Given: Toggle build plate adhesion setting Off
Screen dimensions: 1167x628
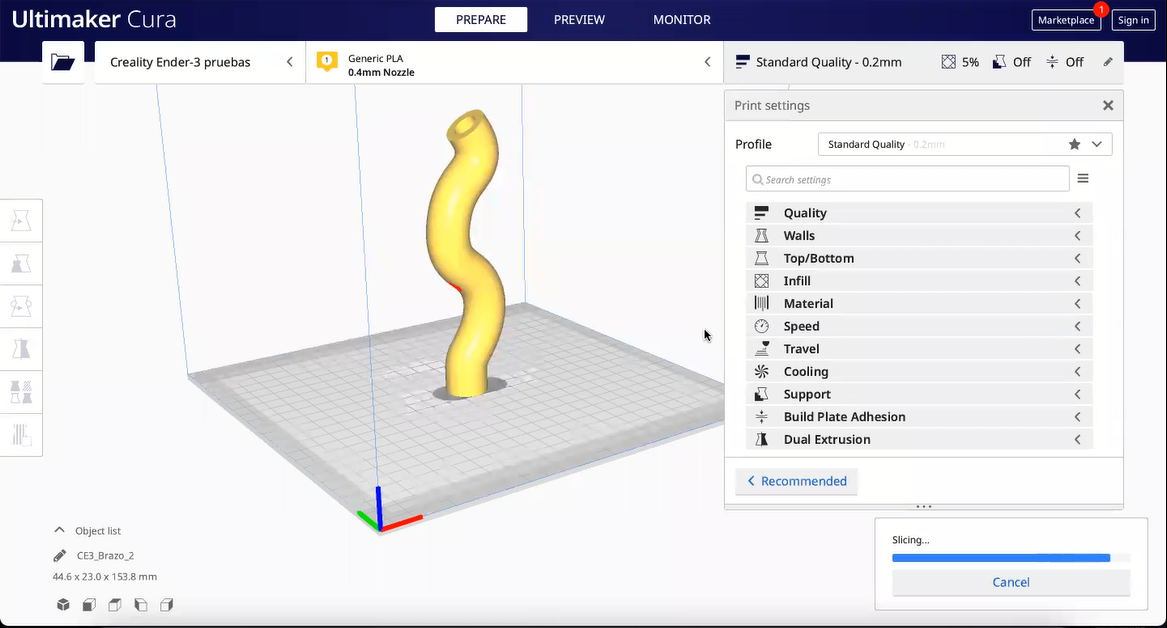Looking at the screenshot, I should (1064, 61).
